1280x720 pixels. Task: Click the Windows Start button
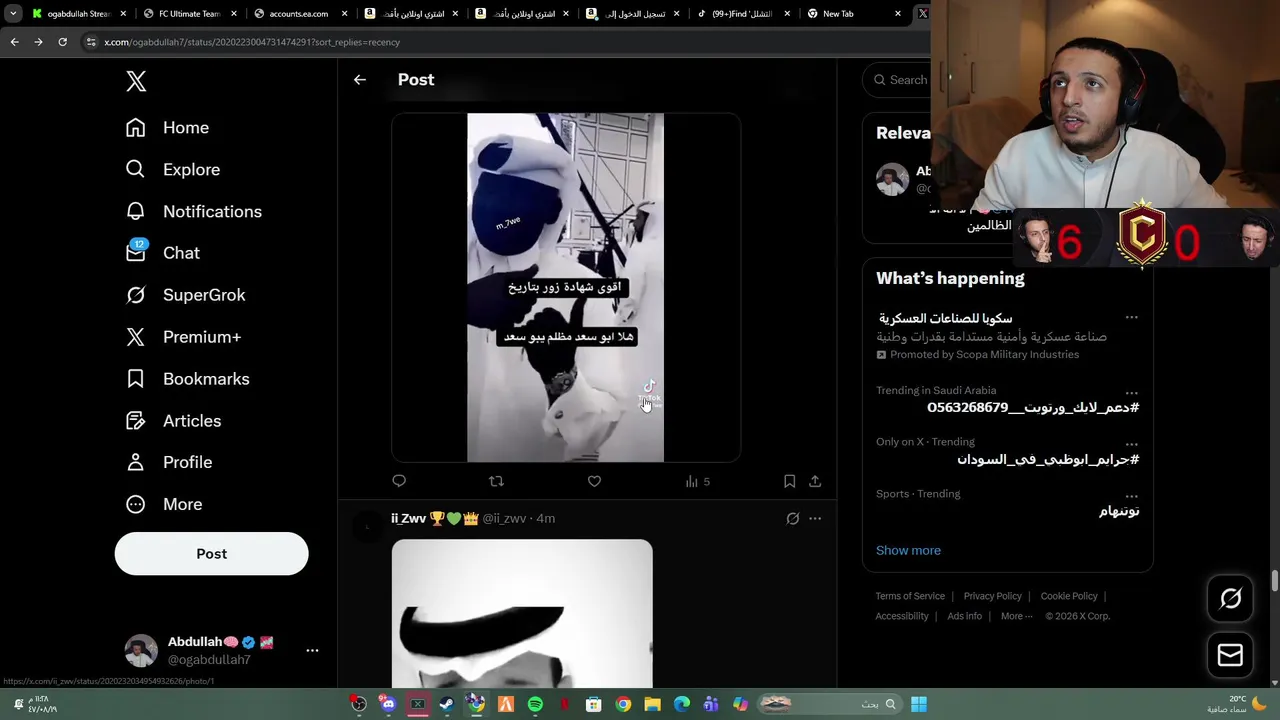(918, 704)
